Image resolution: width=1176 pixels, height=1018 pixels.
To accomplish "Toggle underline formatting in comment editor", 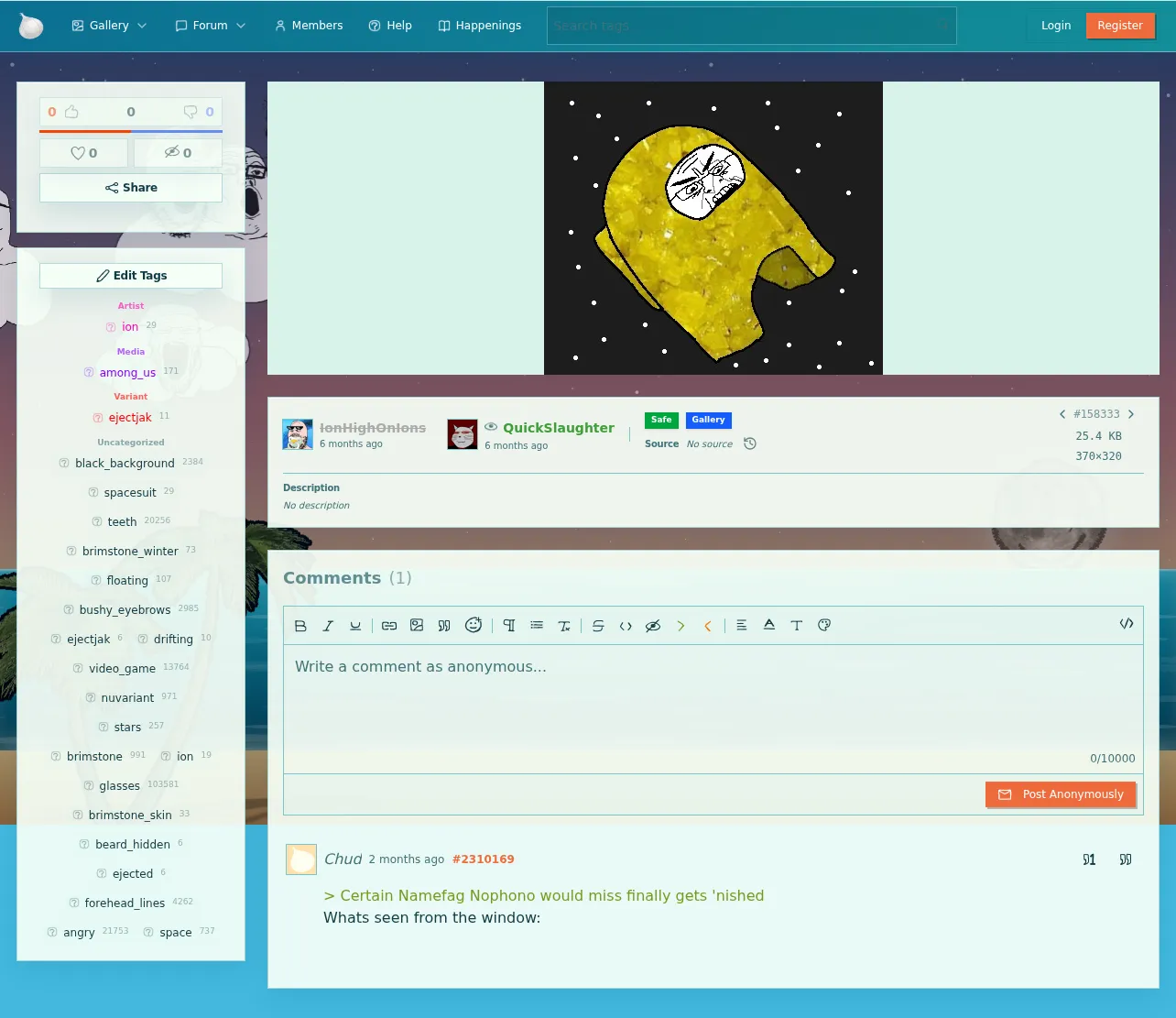I will (x=355, y=626).
